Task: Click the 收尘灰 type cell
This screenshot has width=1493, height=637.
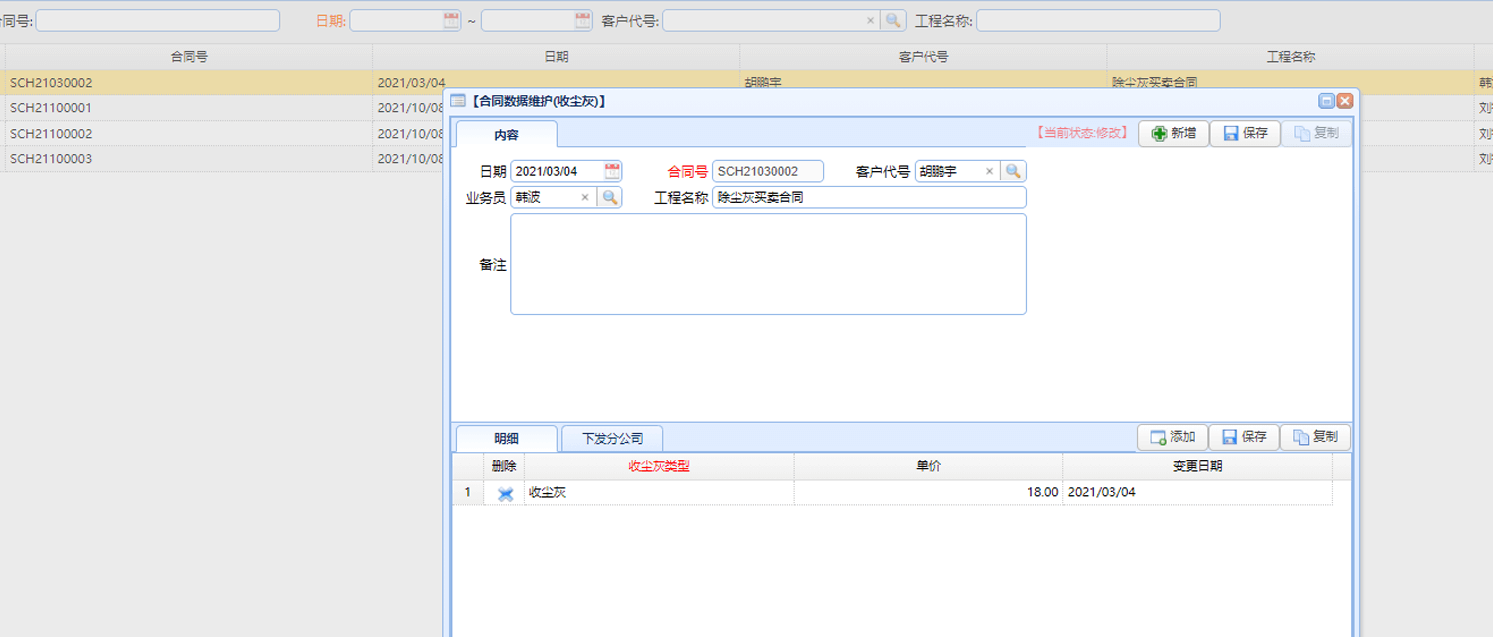Action: pos(659,492)
